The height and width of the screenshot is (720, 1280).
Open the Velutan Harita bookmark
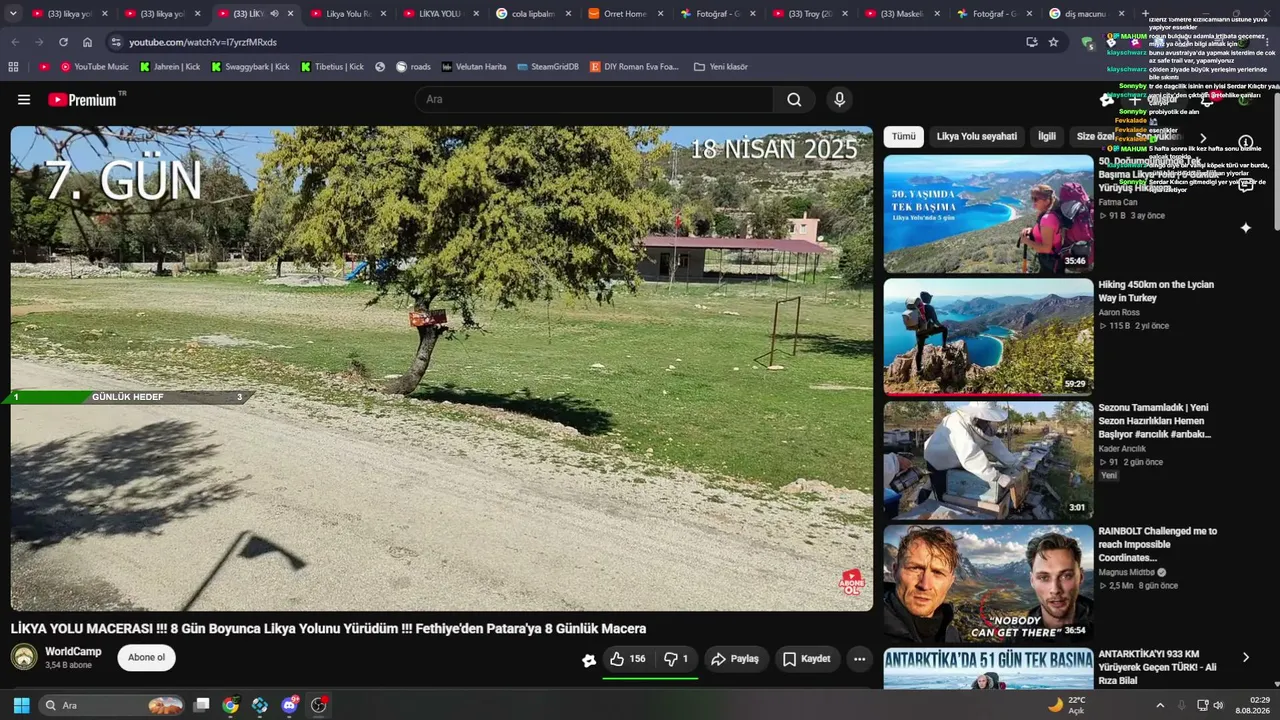point(474,67)
